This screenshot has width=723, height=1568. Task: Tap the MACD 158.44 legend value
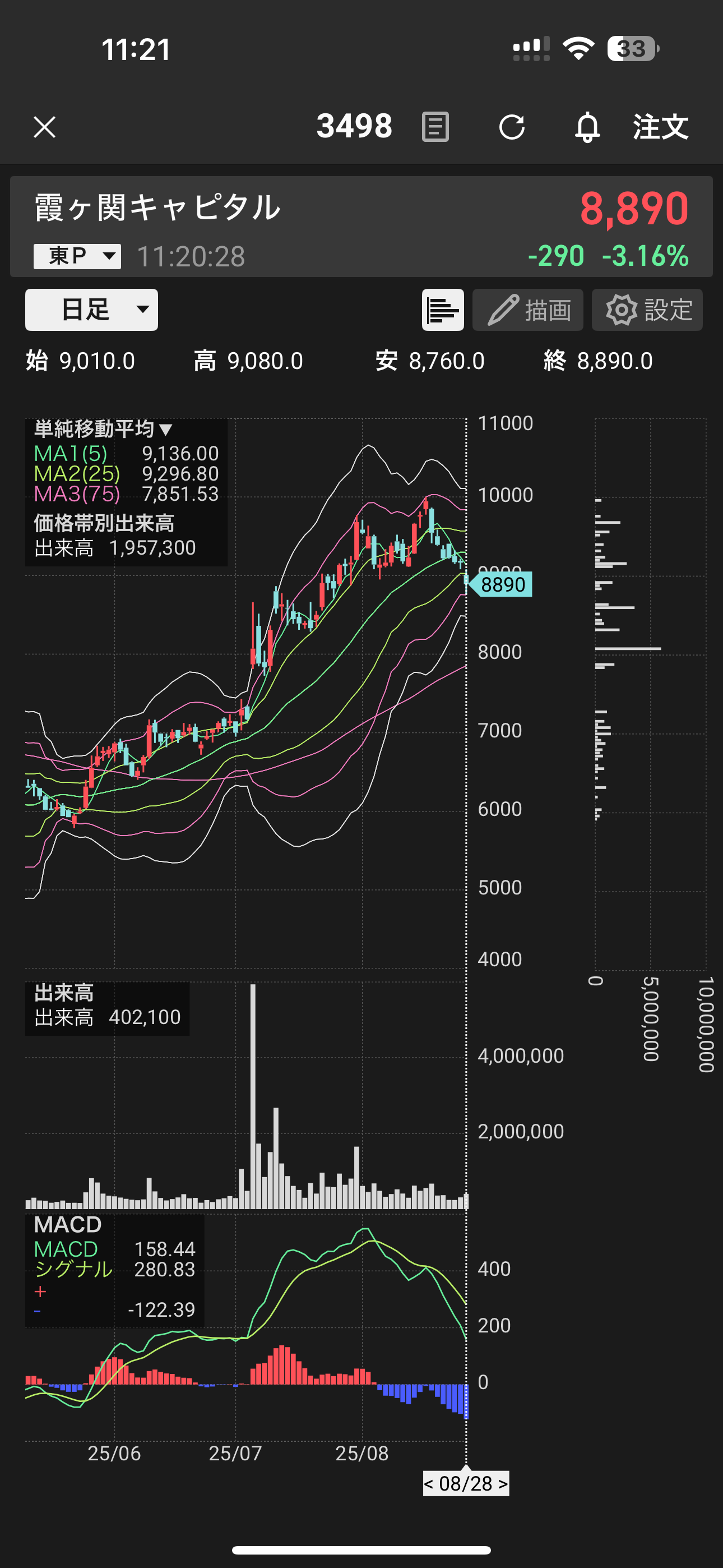(114, 1249)
